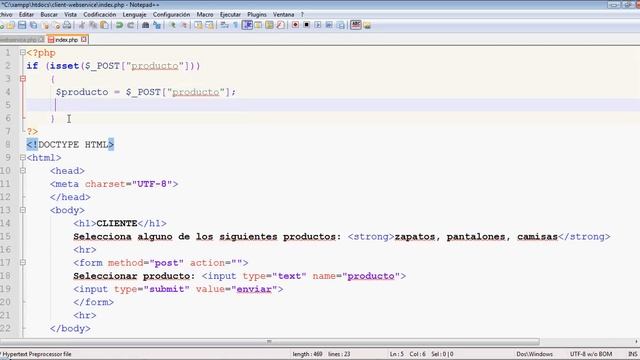Open the Vista menu
640x360 pixels.
(70, 14)
